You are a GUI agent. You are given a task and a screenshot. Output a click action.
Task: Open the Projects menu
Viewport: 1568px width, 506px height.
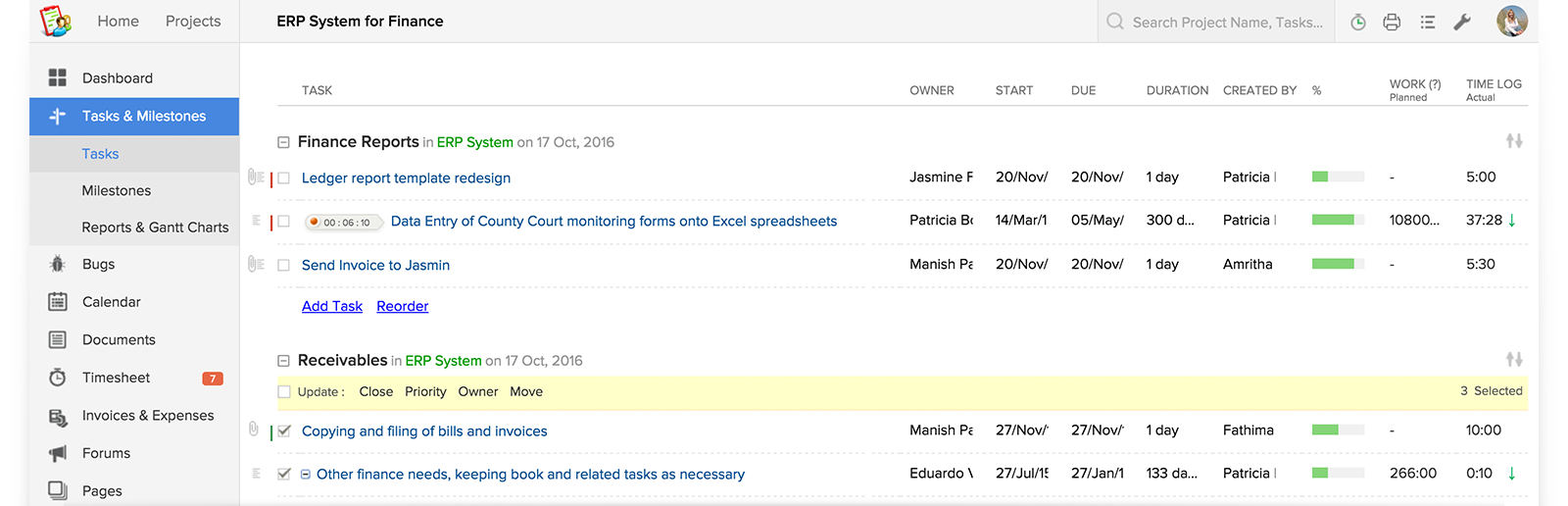[193, 21]
